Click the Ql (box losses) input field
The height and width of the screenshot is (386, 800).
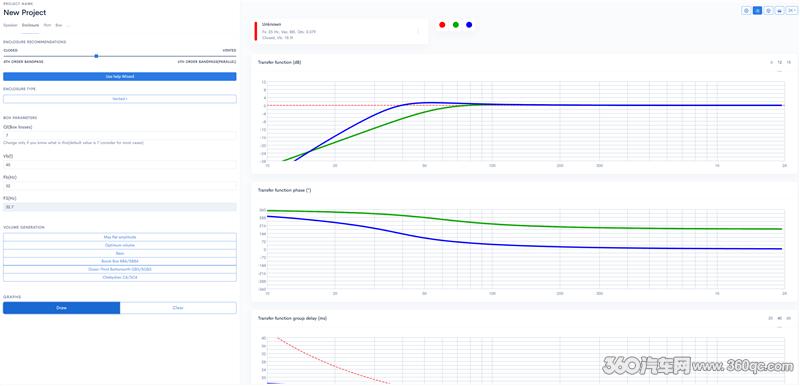coord(119,136)
